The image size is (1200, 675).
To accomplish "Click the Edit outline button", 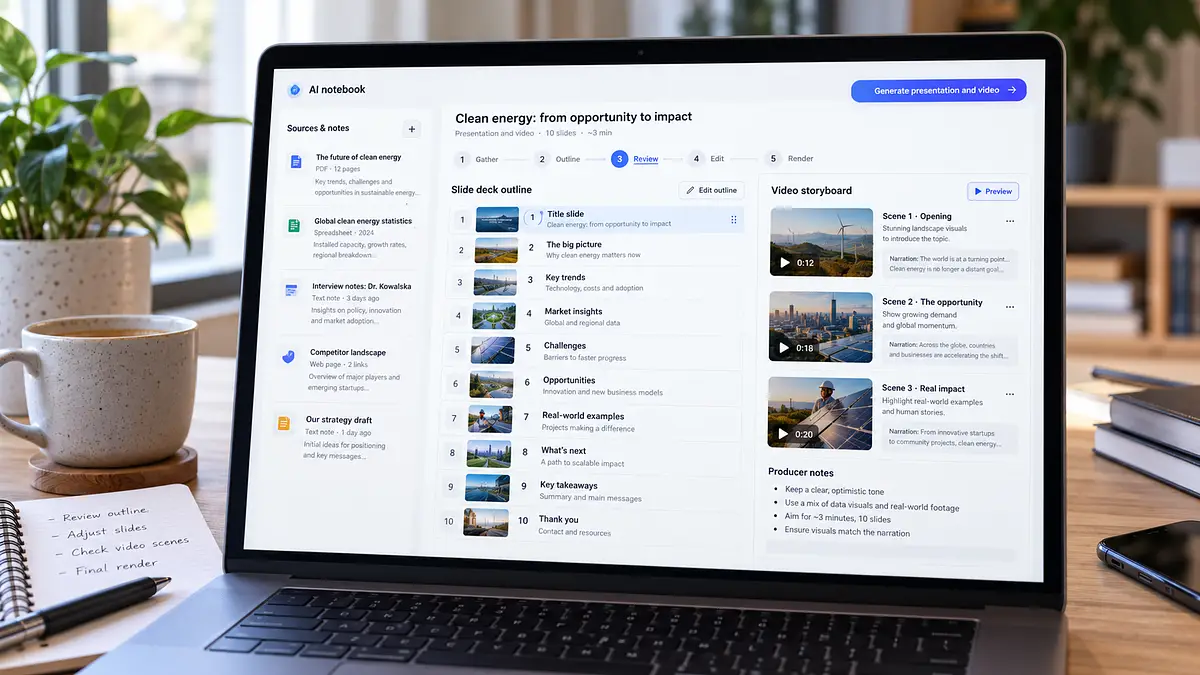I will [x=711, y=190].
